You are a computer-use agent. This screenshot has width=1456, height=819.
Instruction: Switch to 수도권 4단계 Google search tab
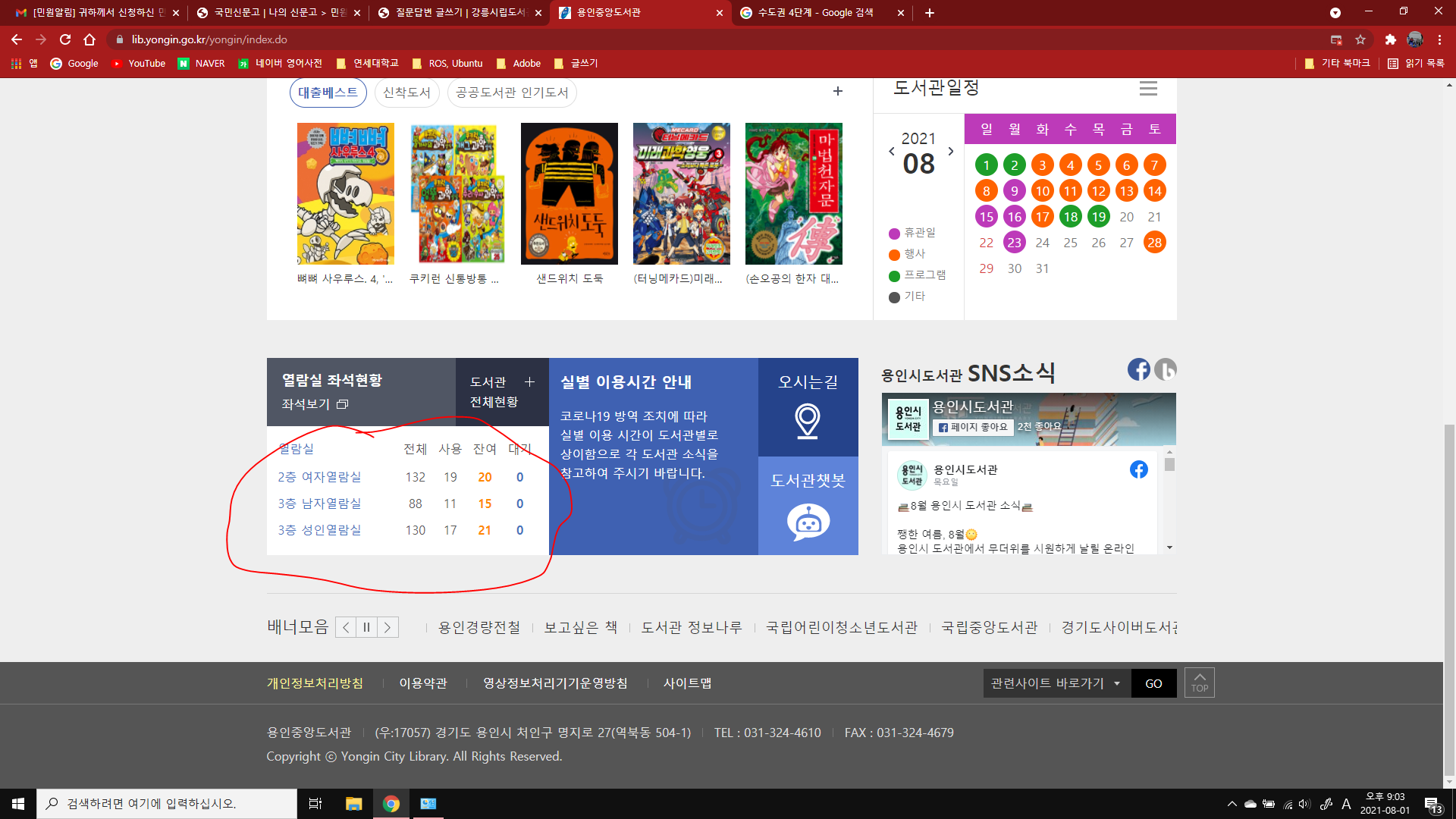tap(815, 13)
